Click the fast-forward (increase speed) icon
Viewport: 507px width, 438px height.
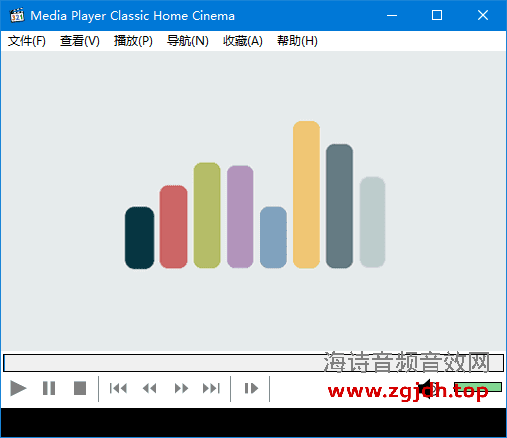pyautogui.click(x=181, y=388)
